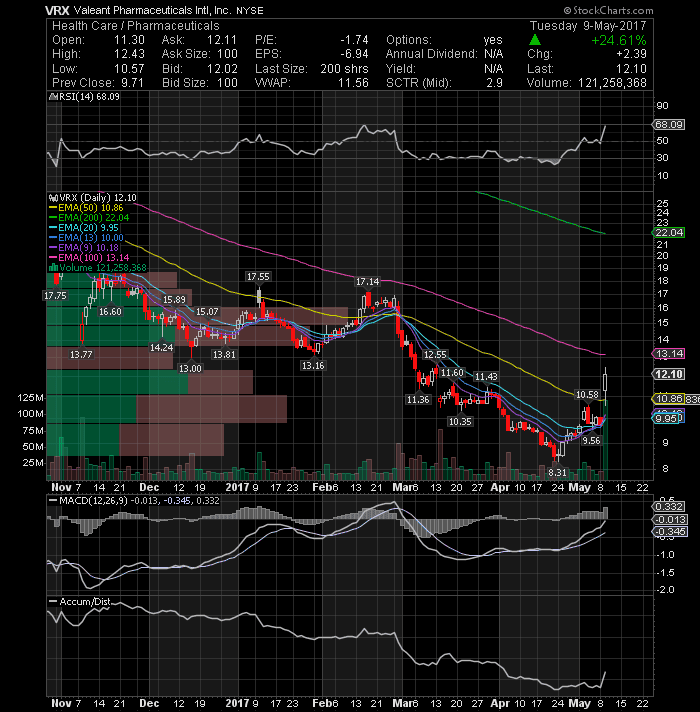Click the green up-arrow triangle beside +24.61%
This screenshot has width=700, height=712.
535,40
